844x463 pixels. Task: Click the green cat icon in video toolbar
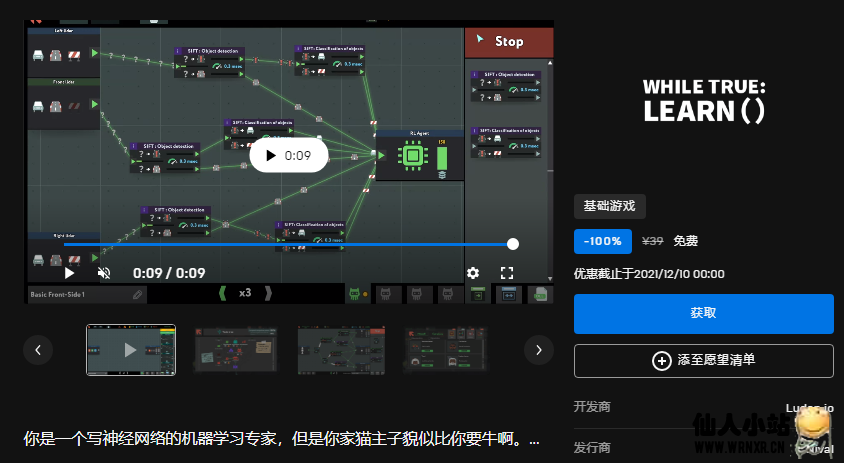pyautogui.click(x=355, y=293)
